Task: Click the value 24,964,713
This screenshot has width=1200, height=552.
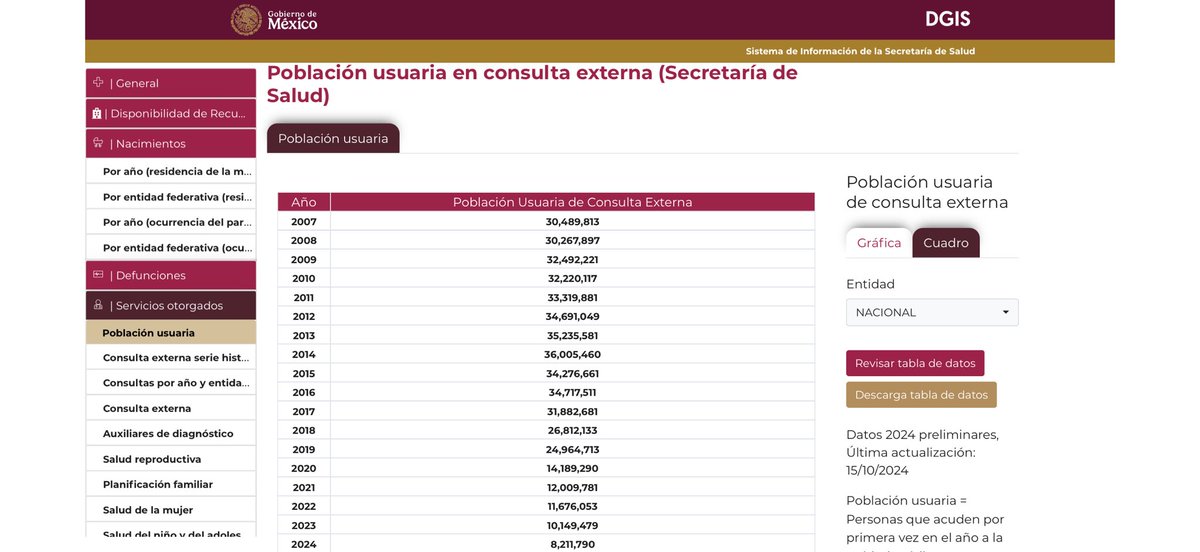Action: [x=573, y=449]
